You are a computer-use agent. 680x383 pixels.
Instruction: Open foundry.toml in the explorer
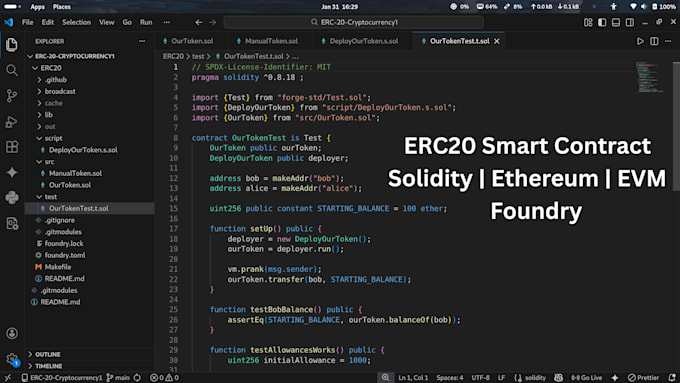pos(65,255)
